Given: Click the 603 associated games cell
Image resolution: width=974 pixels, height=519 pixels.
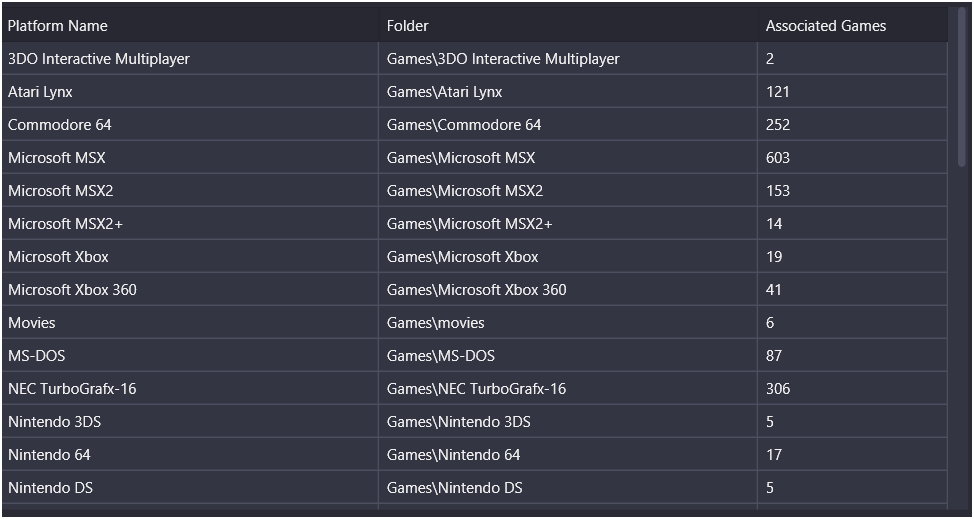Looking at the screenshot, I should coord(852,158).
